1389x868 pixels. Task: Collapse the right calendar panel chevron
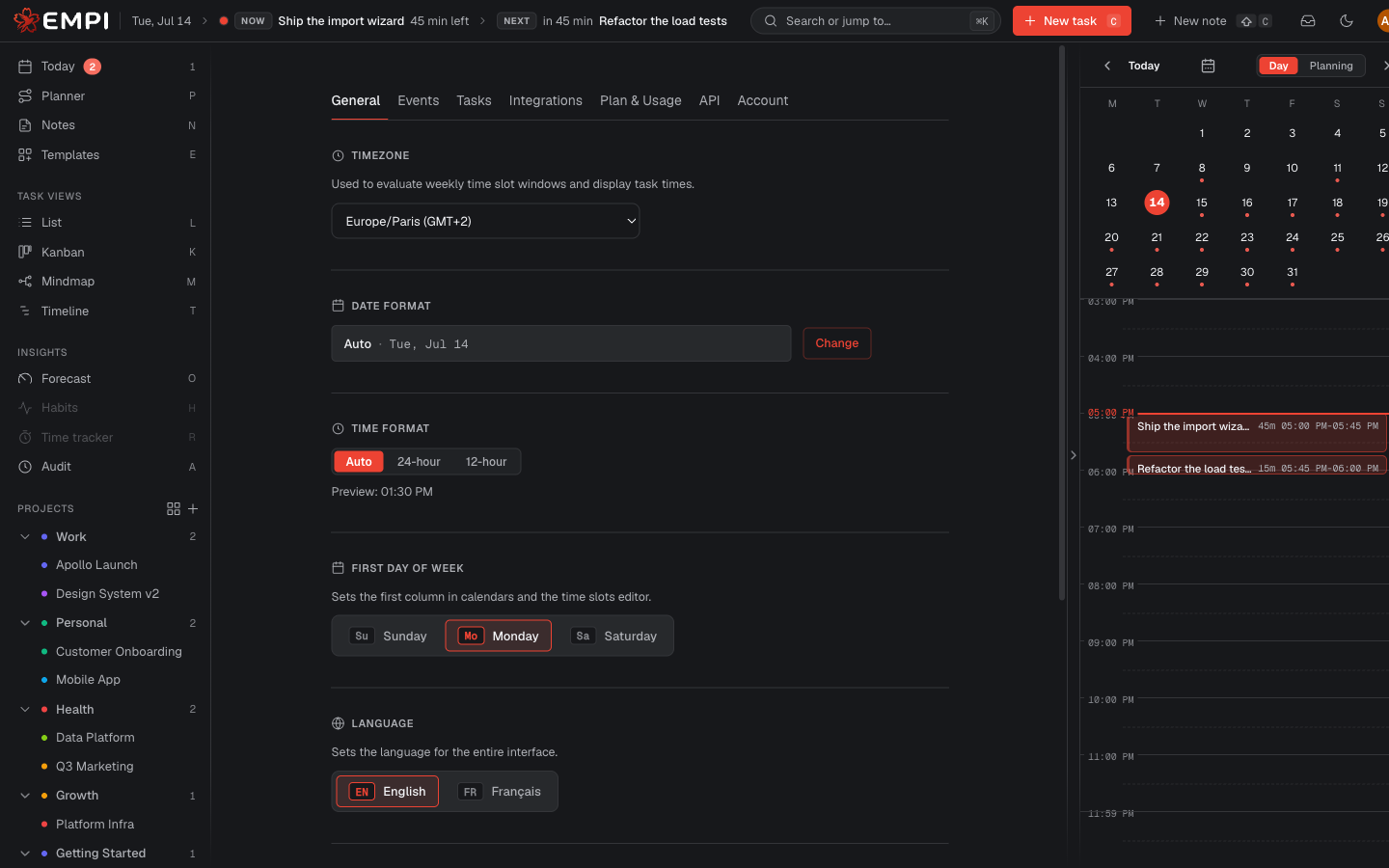pos(1073,455)
